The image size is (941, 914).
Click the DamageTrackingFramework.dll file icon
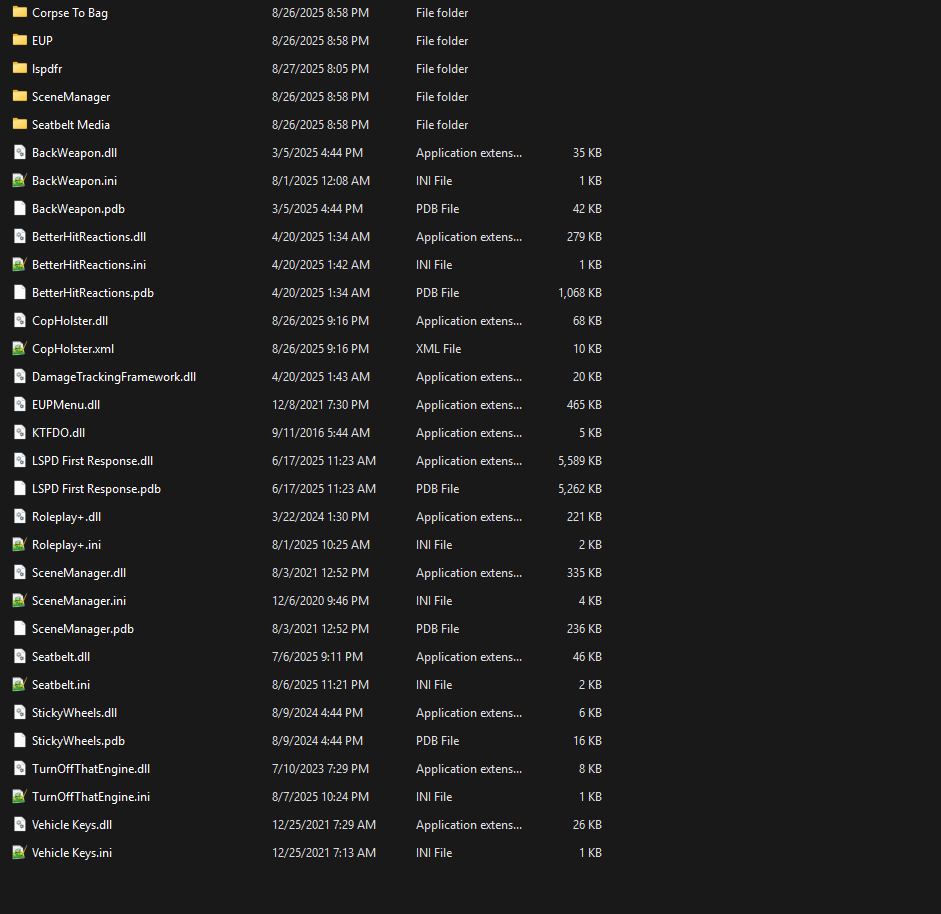(20, 376)
